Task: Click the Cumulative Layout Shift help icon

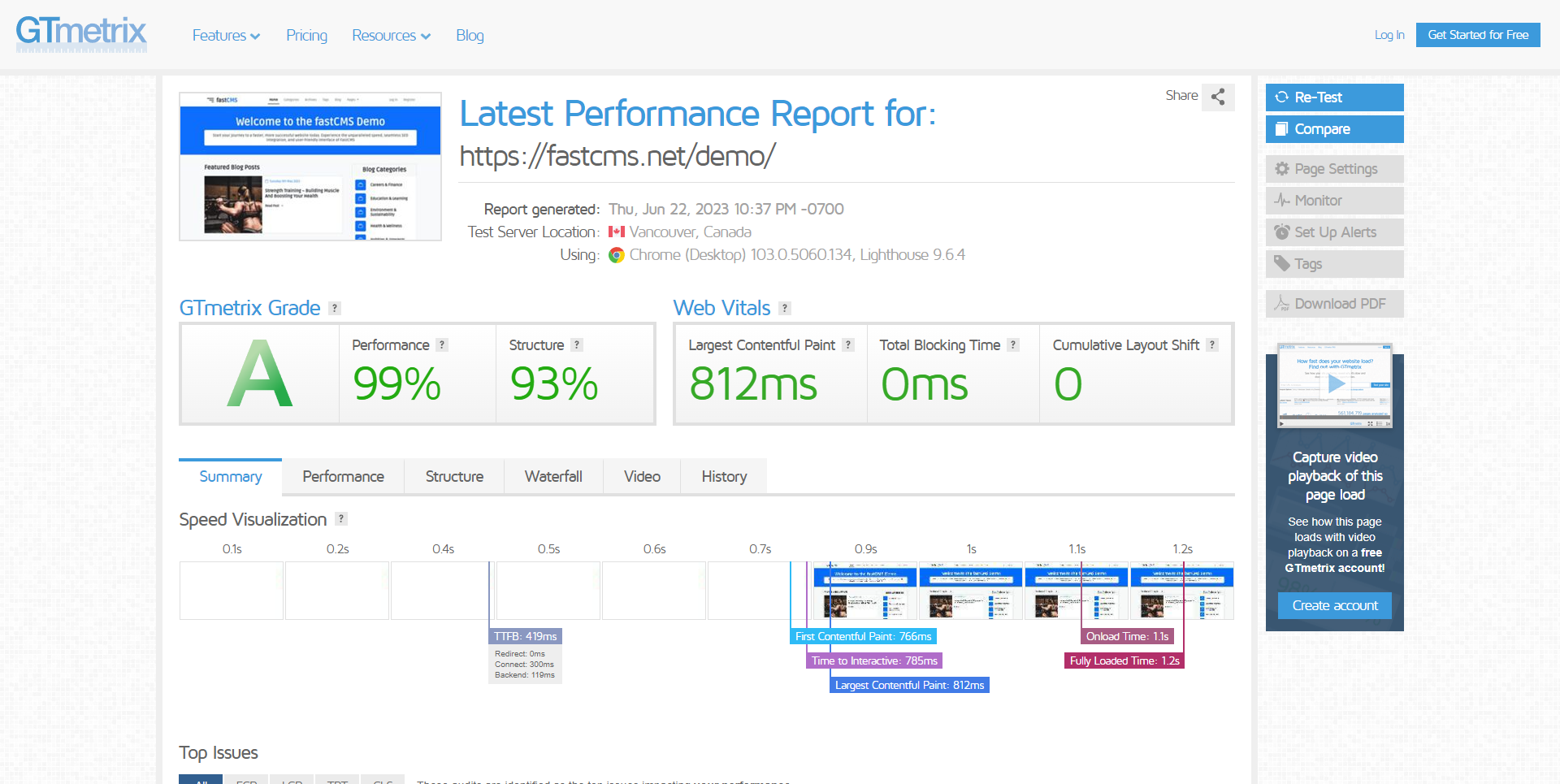Action: [x=1212, y=345]
